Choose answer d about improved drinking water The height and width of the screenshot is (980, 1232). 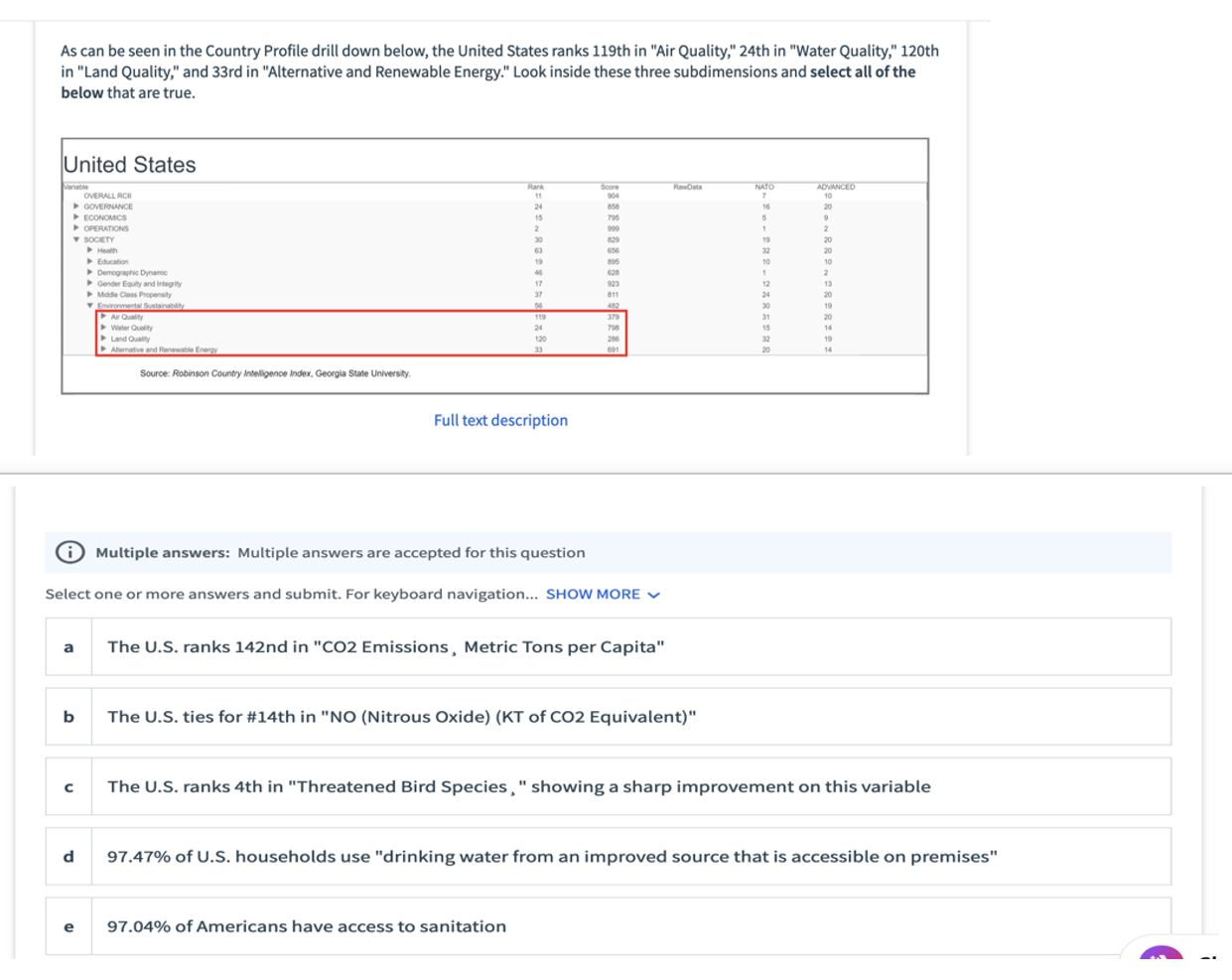pyautogui.click(x=608, y=856)
